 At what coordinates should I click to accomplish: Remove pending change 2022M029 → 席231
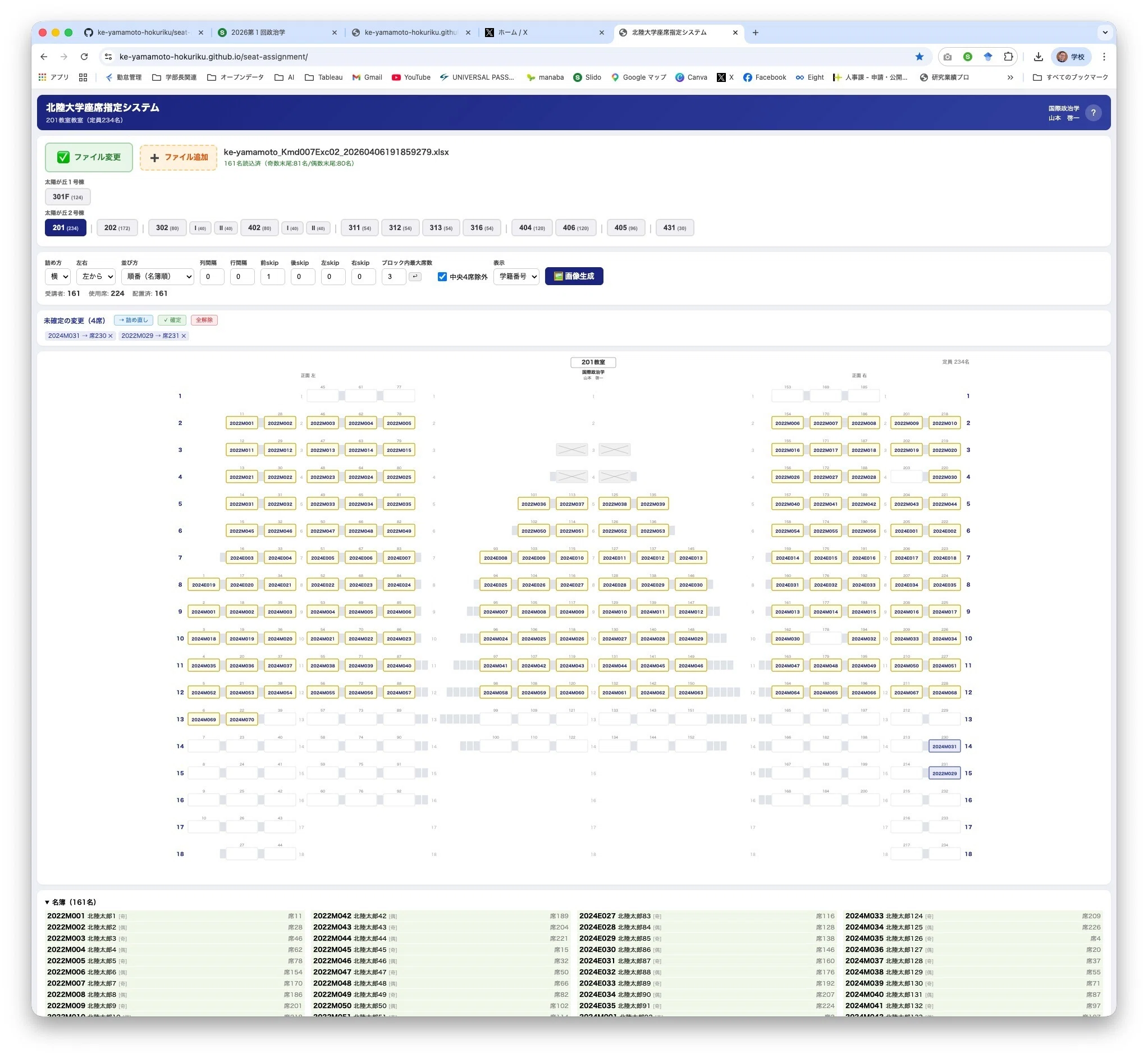coord(184,336)
